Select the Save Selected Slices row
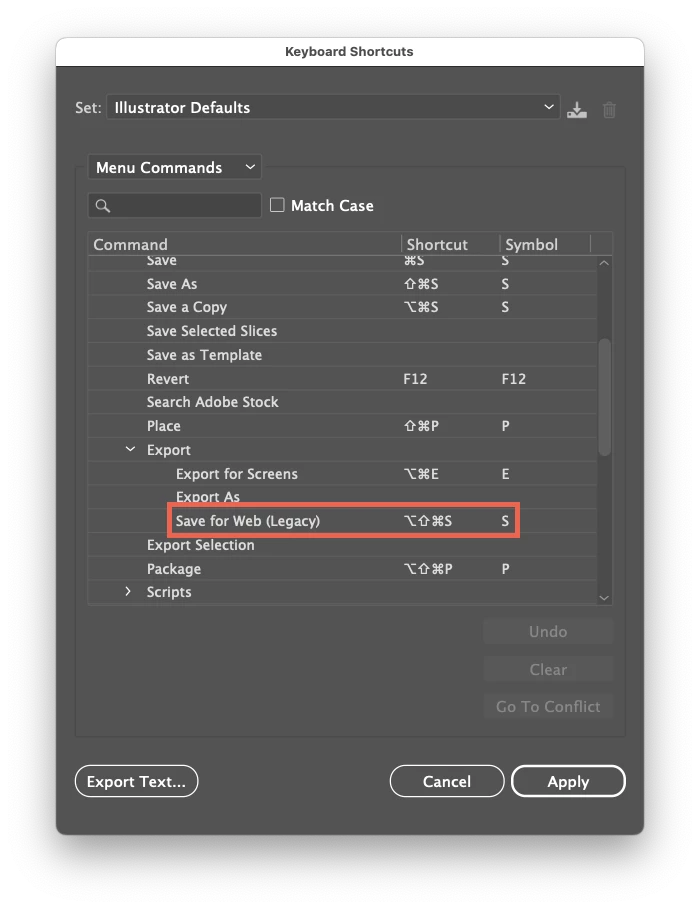700x909 pixels. [342, 330]
